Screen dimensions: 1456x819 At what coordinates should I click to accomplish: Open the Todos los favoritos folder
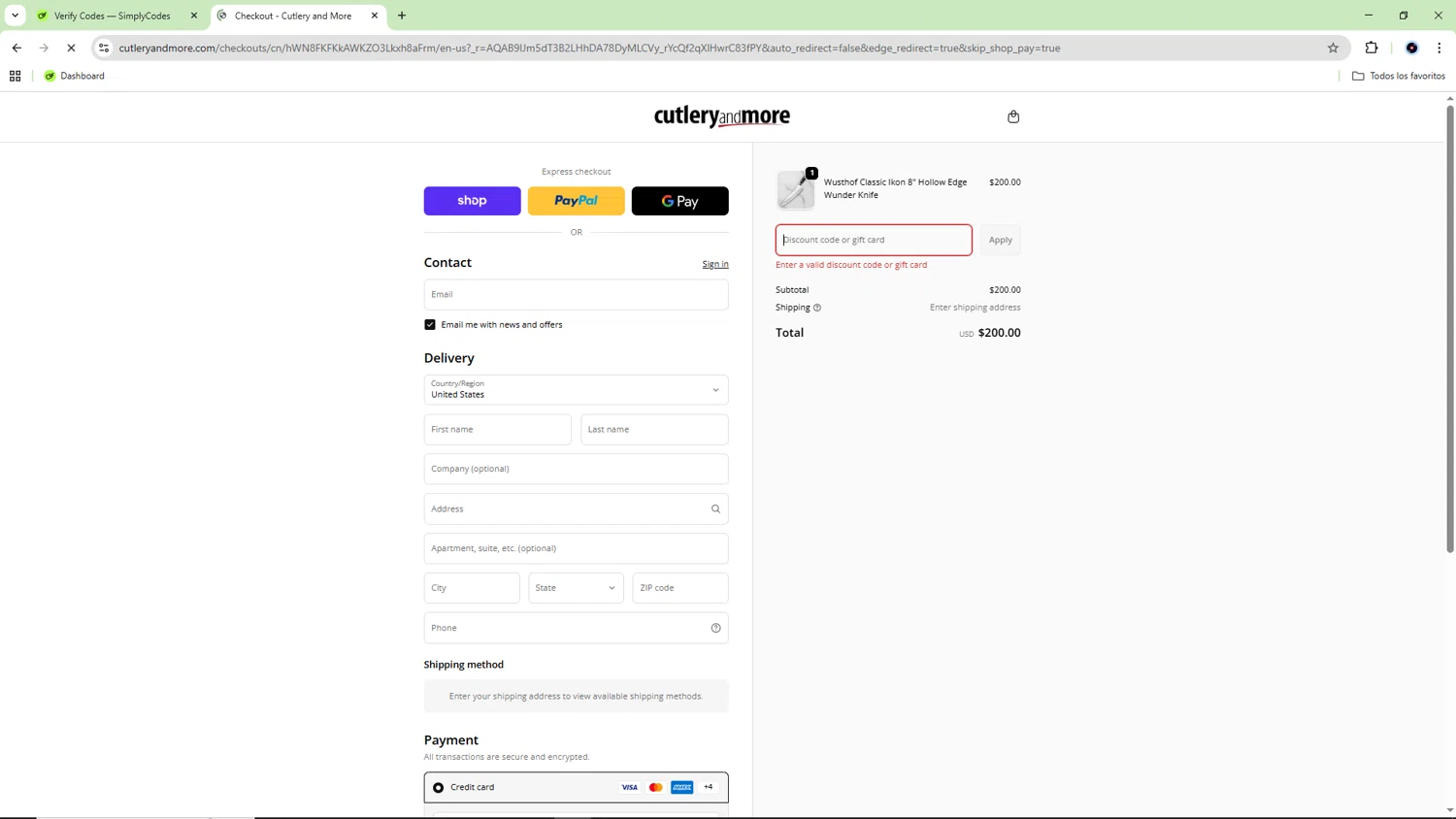point(1399,76)
